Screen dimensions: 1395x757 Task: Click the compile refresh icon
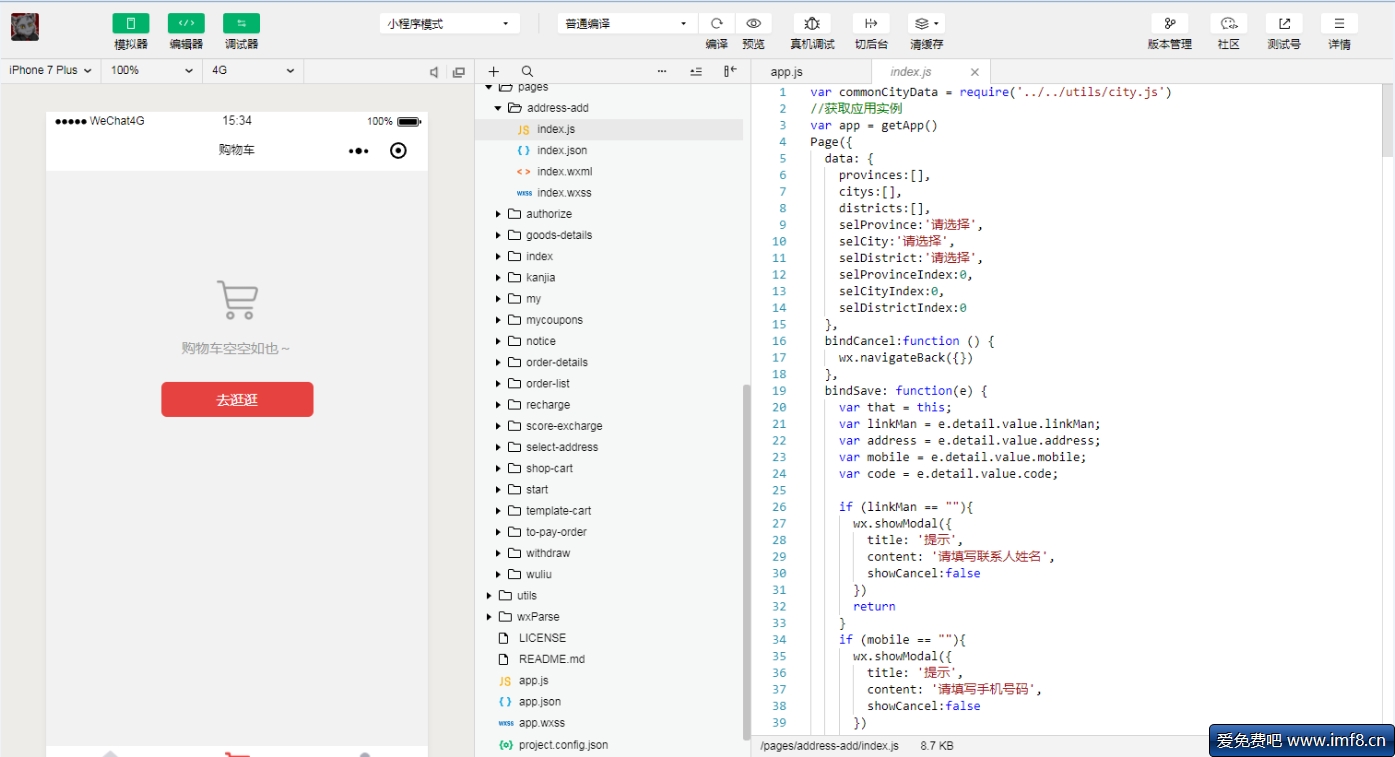coord(716,24)
